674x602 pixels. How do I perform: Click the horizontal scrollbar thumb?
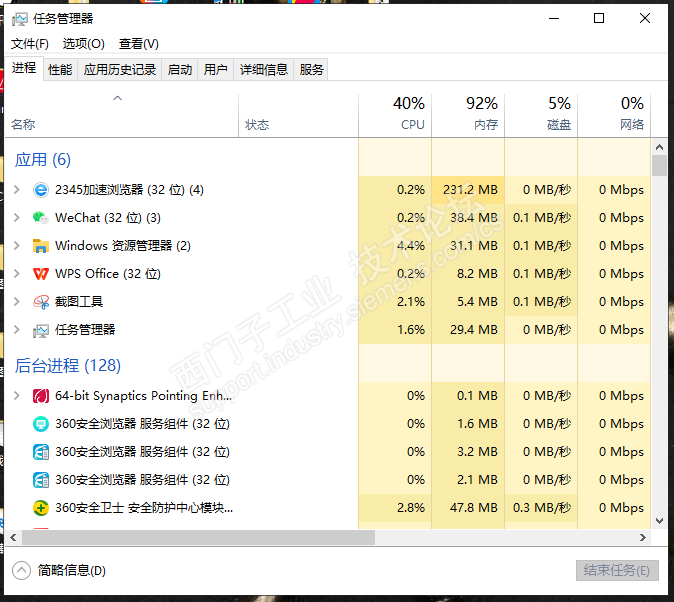click(198, 538)
